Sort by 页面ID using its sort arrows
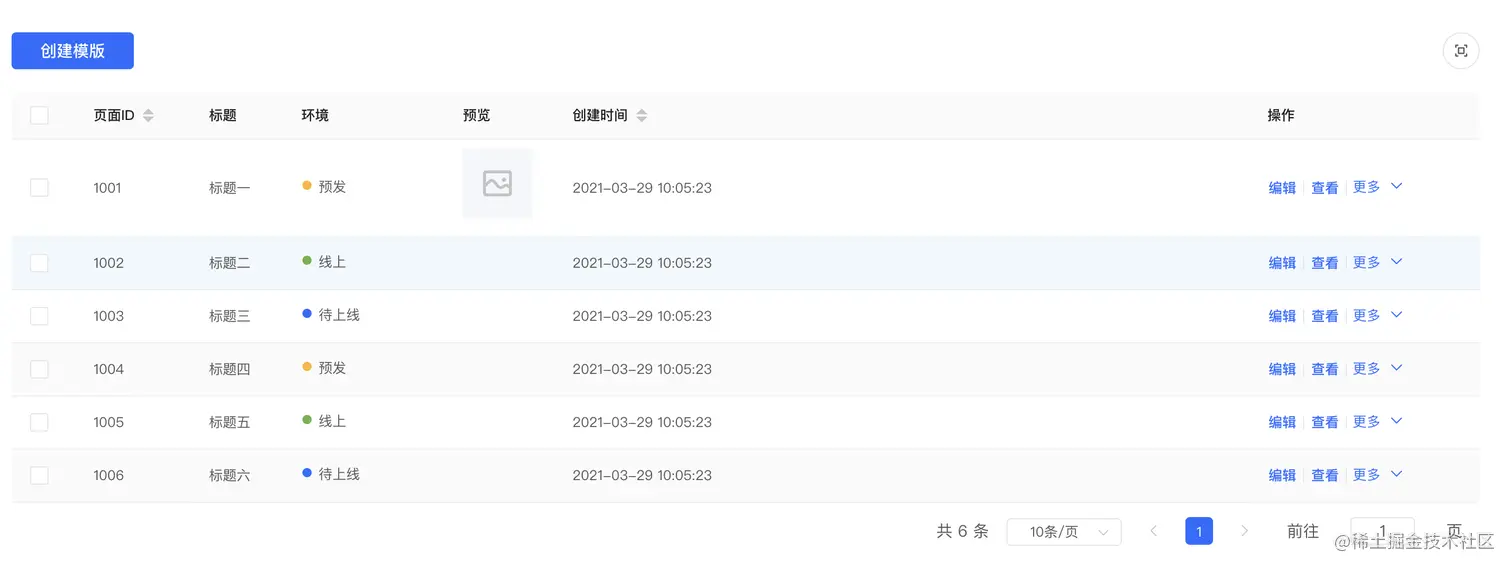This screenshot has width=1512, height=569. 148,116
